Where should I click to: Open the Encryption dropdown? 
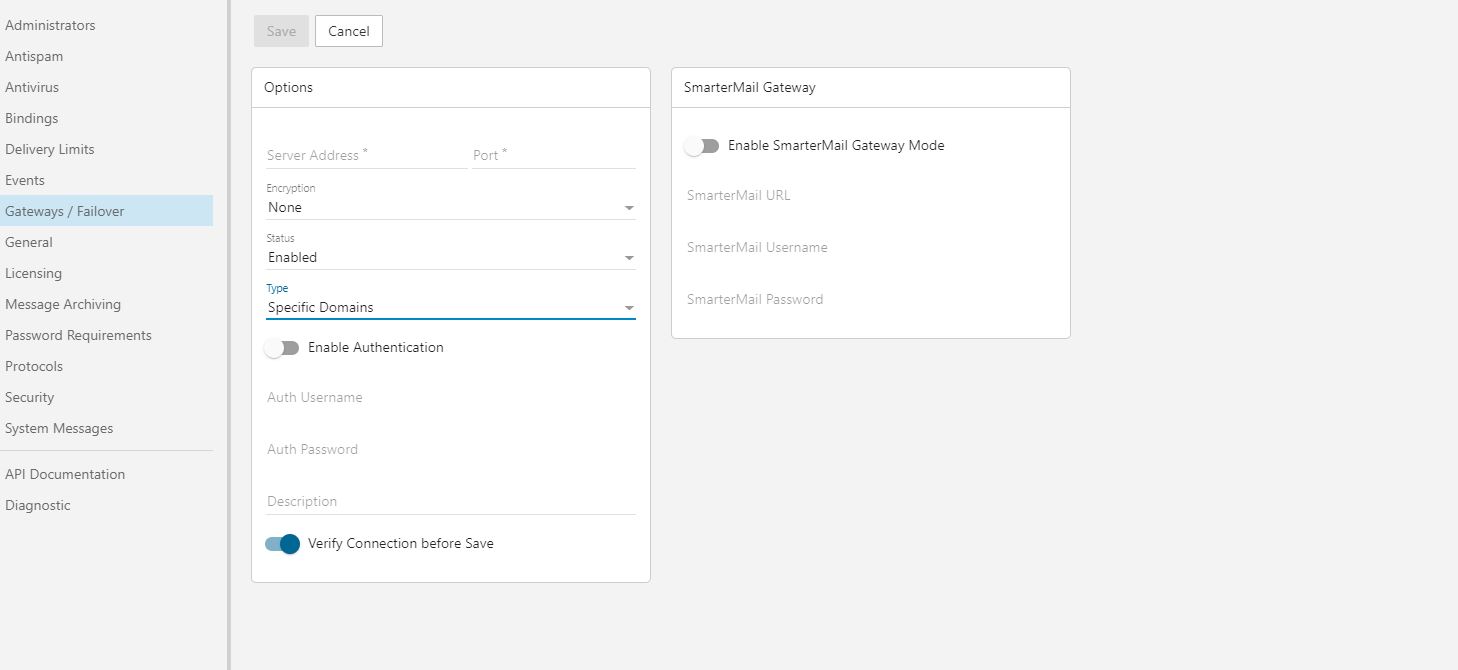tap(450, 208)
